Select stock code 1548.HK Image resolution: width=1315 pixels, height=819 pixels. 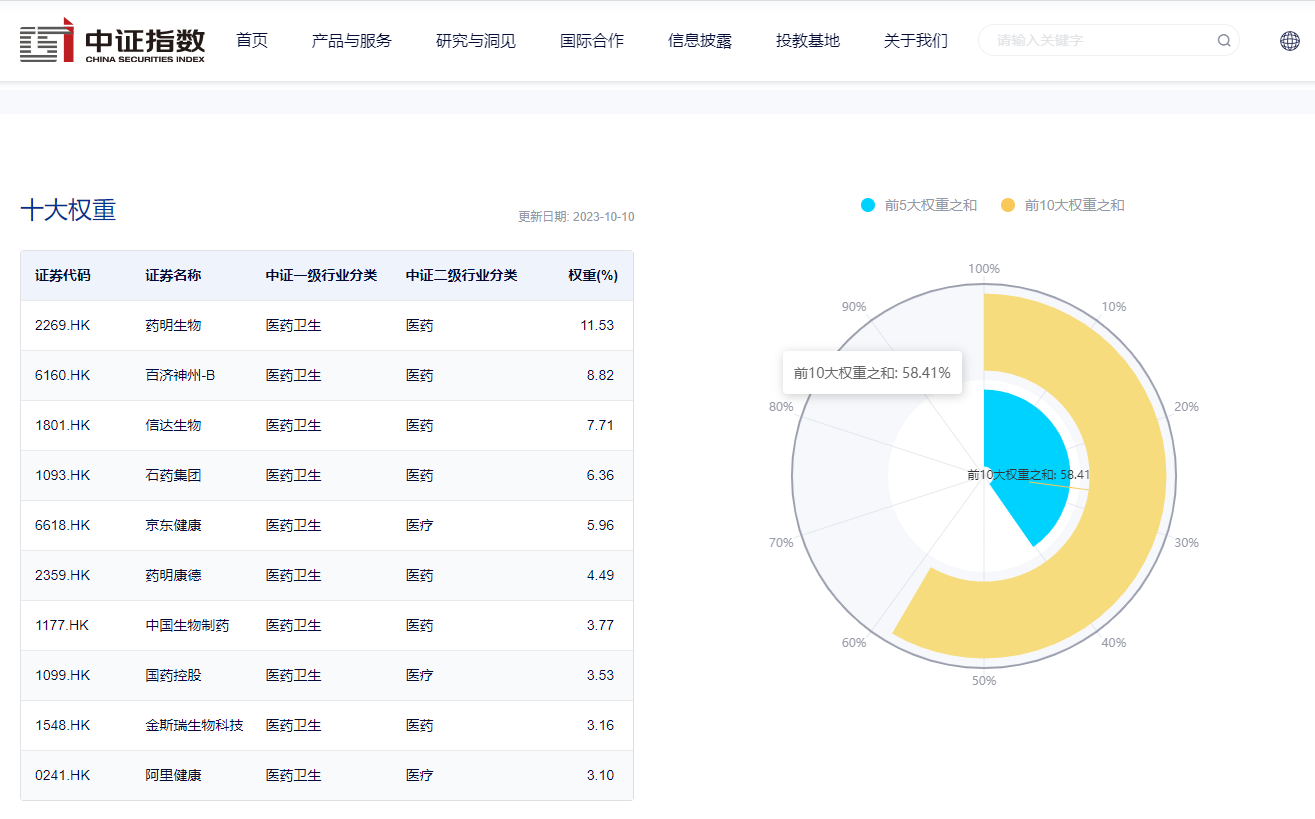point(62,725)
